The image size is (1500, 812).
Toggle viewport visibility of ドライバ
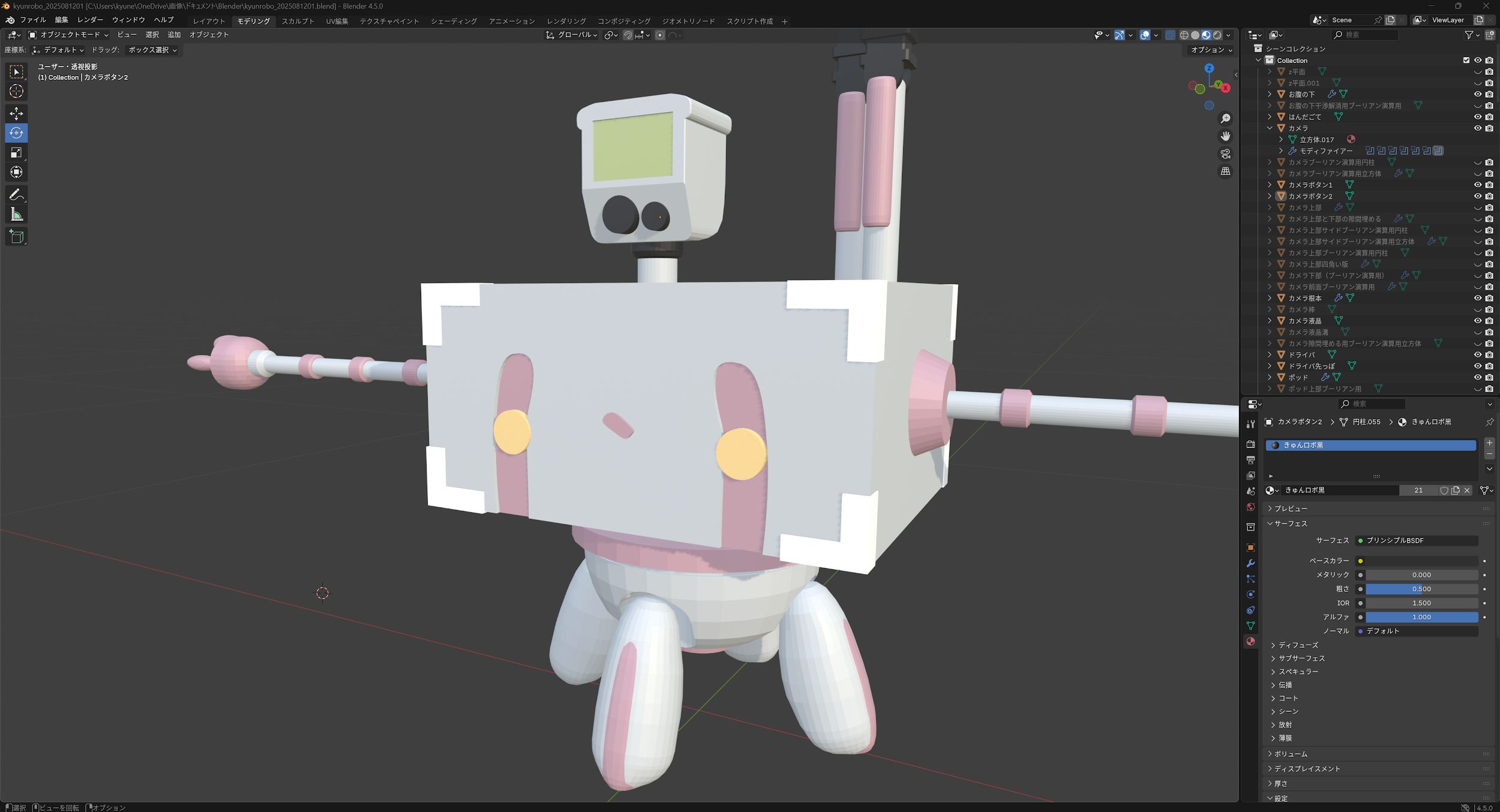point(1478,354)
